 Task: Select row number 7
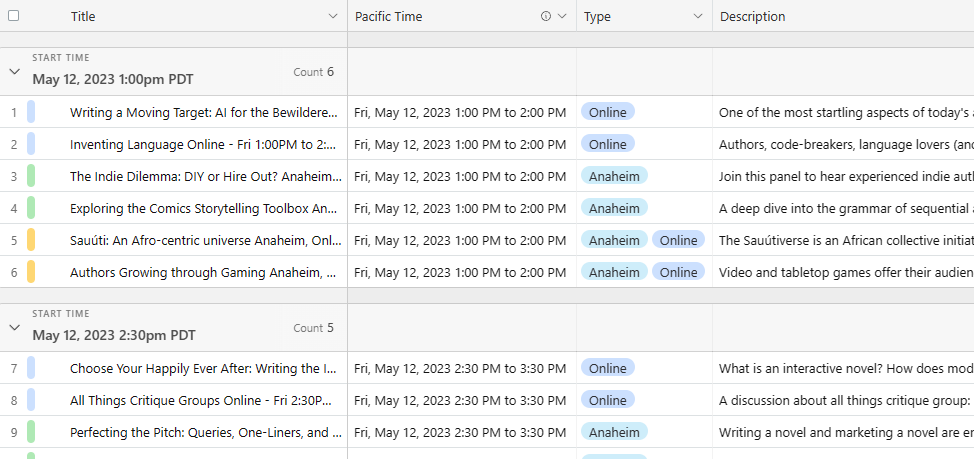[x=14, y=368]
